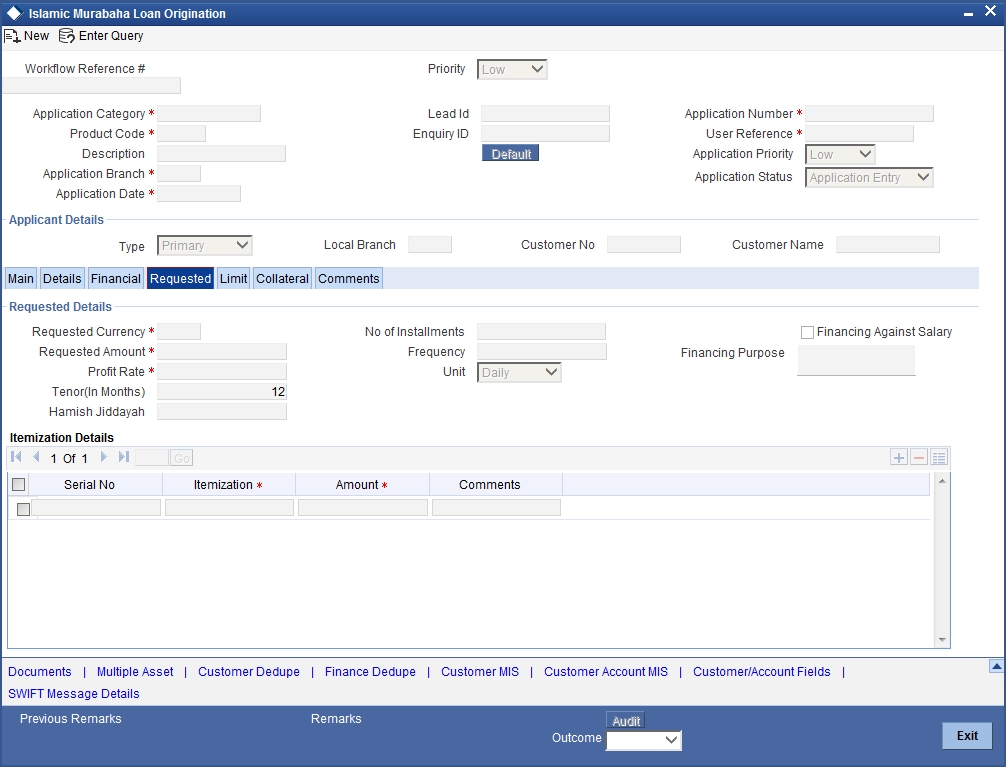
Task: Click the Product Code field
Action: (182, 134)
